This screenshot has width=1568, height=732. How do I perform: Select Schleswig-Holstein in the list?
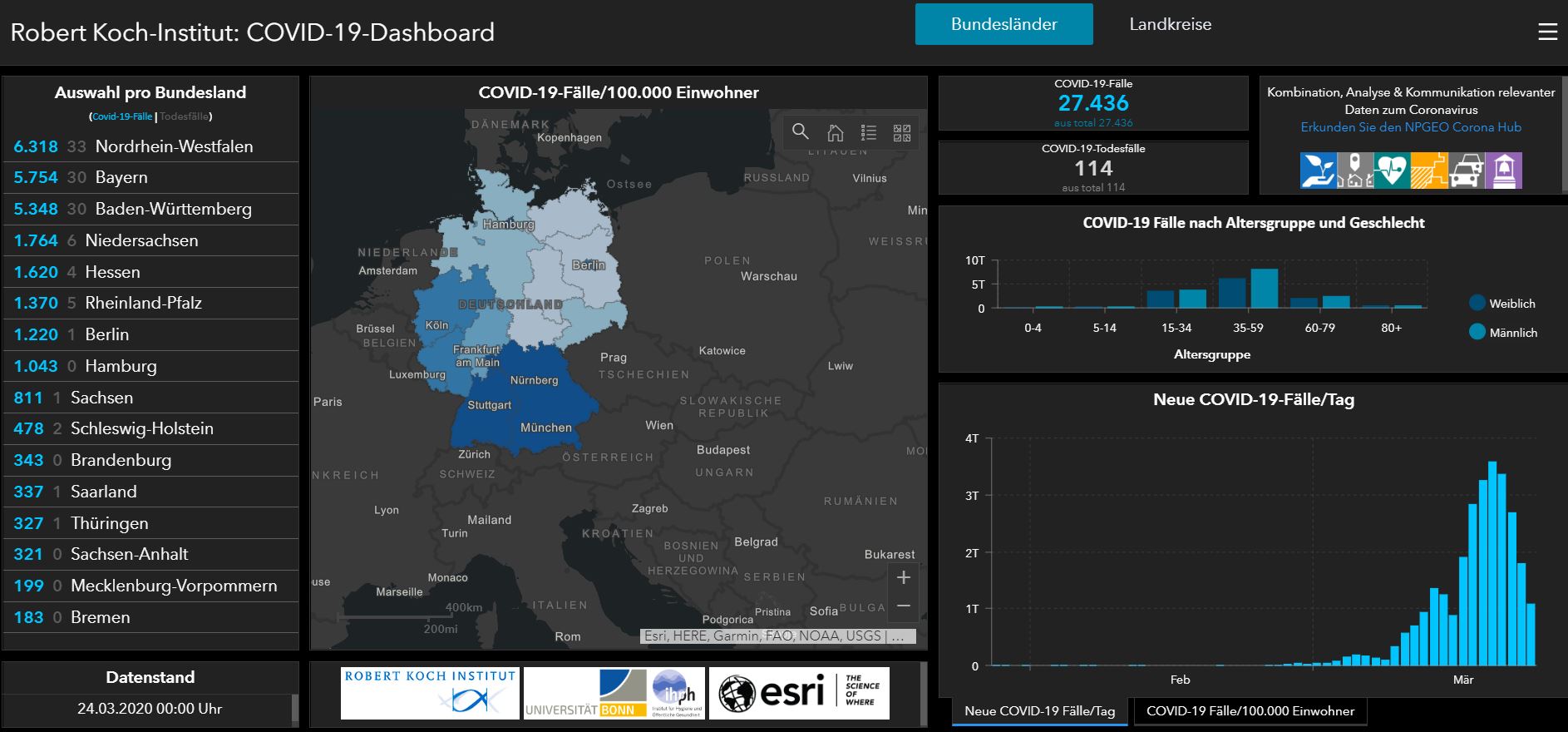(x=150, y=428)
